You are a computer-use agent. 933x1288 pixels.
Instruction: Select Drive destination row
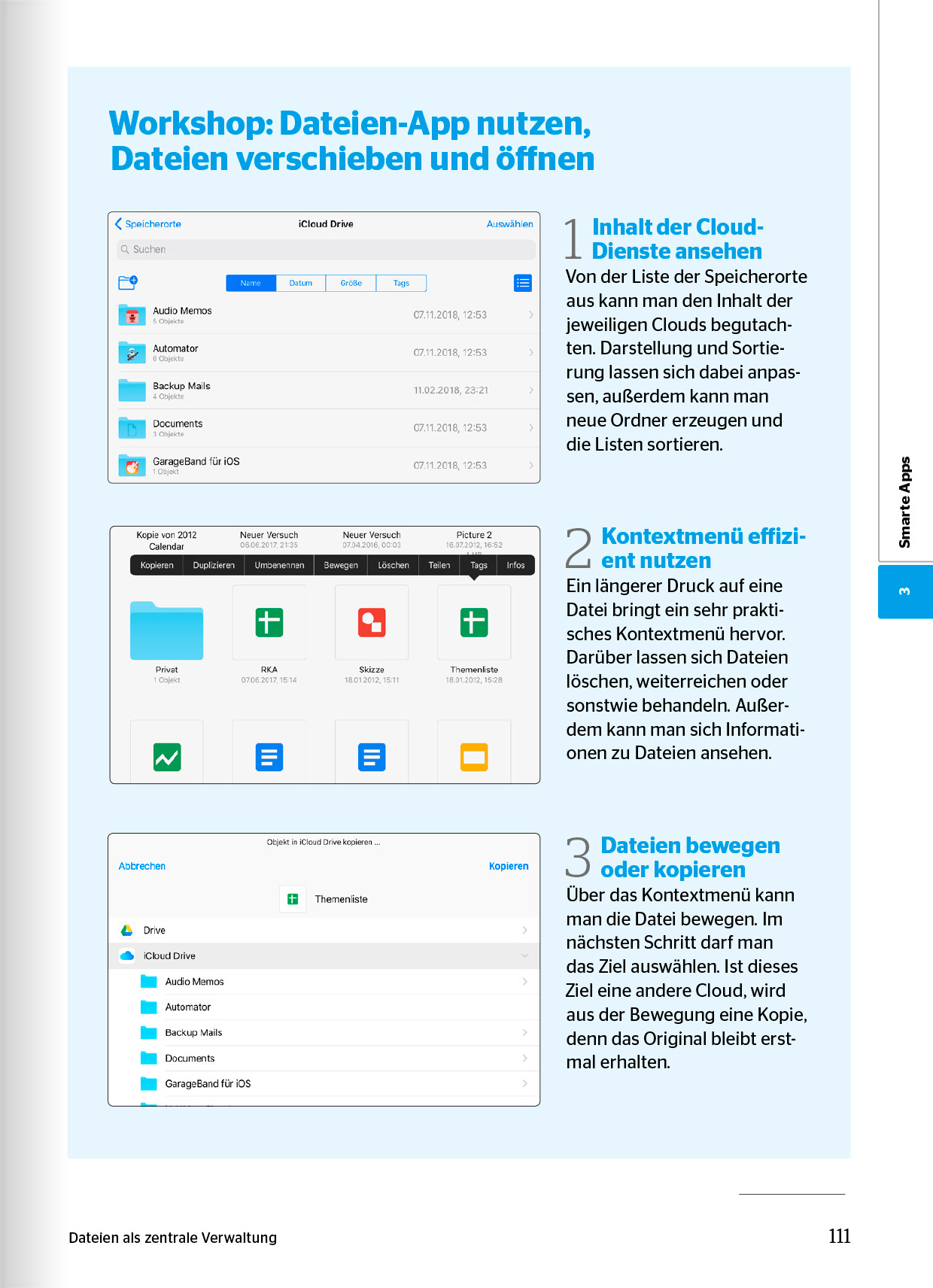click(324, 931)
